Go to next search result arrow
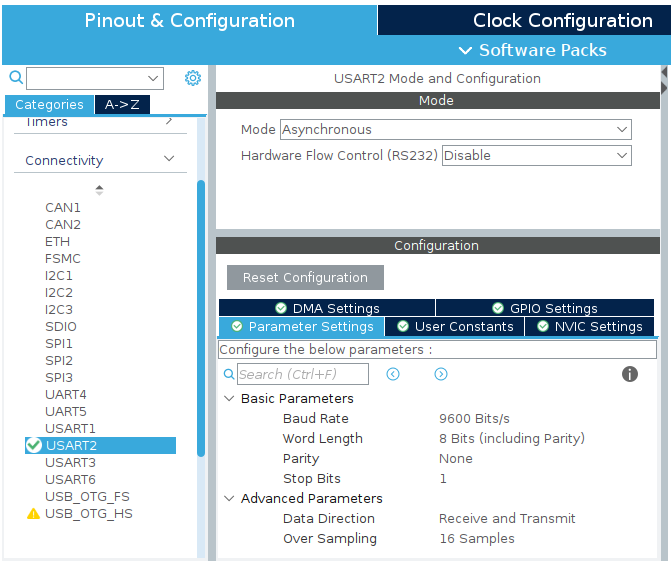The width and height of the screenshot is (671, 561). click(441, 374)
